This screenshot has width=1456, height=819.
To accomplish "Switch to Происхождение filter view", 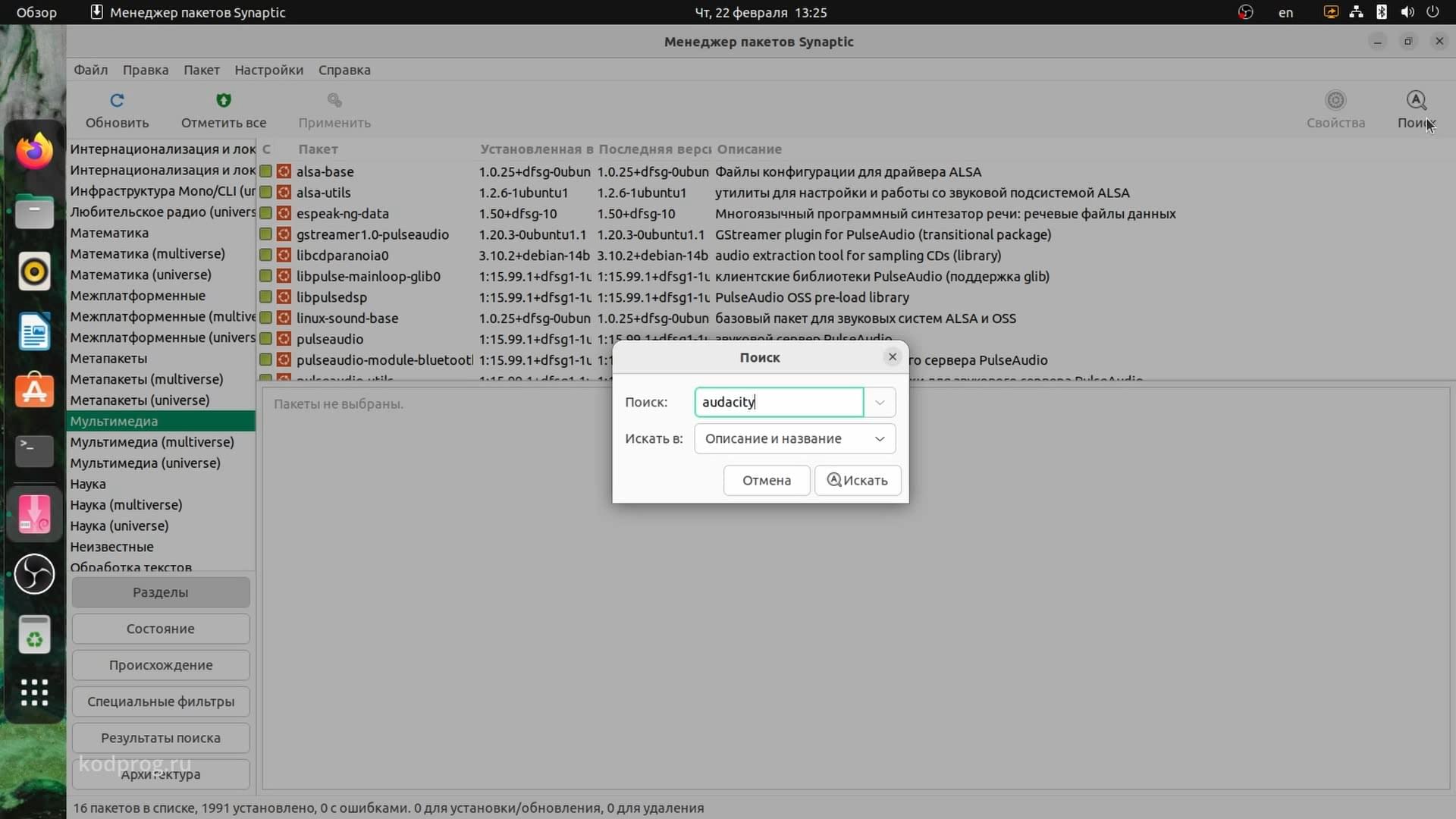I will pos(161,665).
